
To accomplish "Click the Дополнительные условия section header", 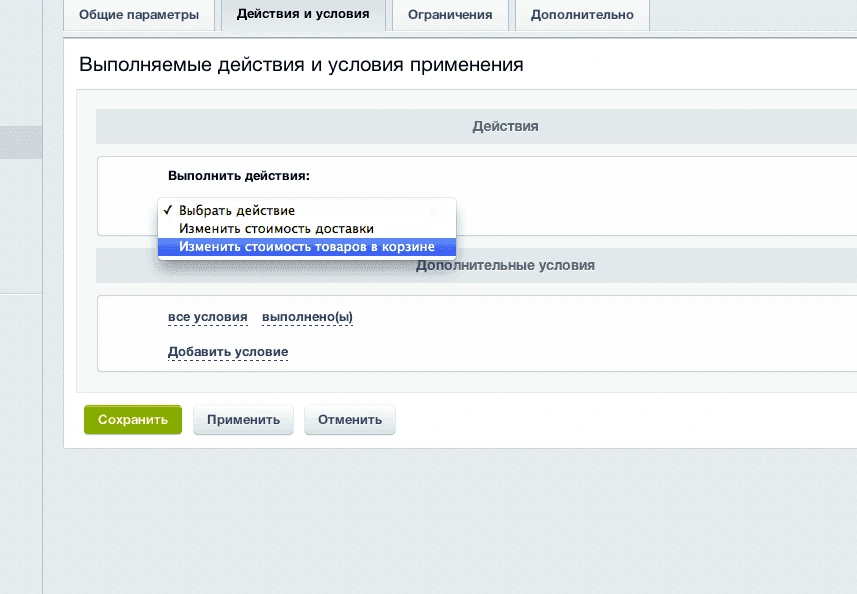I will tap(505, 266).
